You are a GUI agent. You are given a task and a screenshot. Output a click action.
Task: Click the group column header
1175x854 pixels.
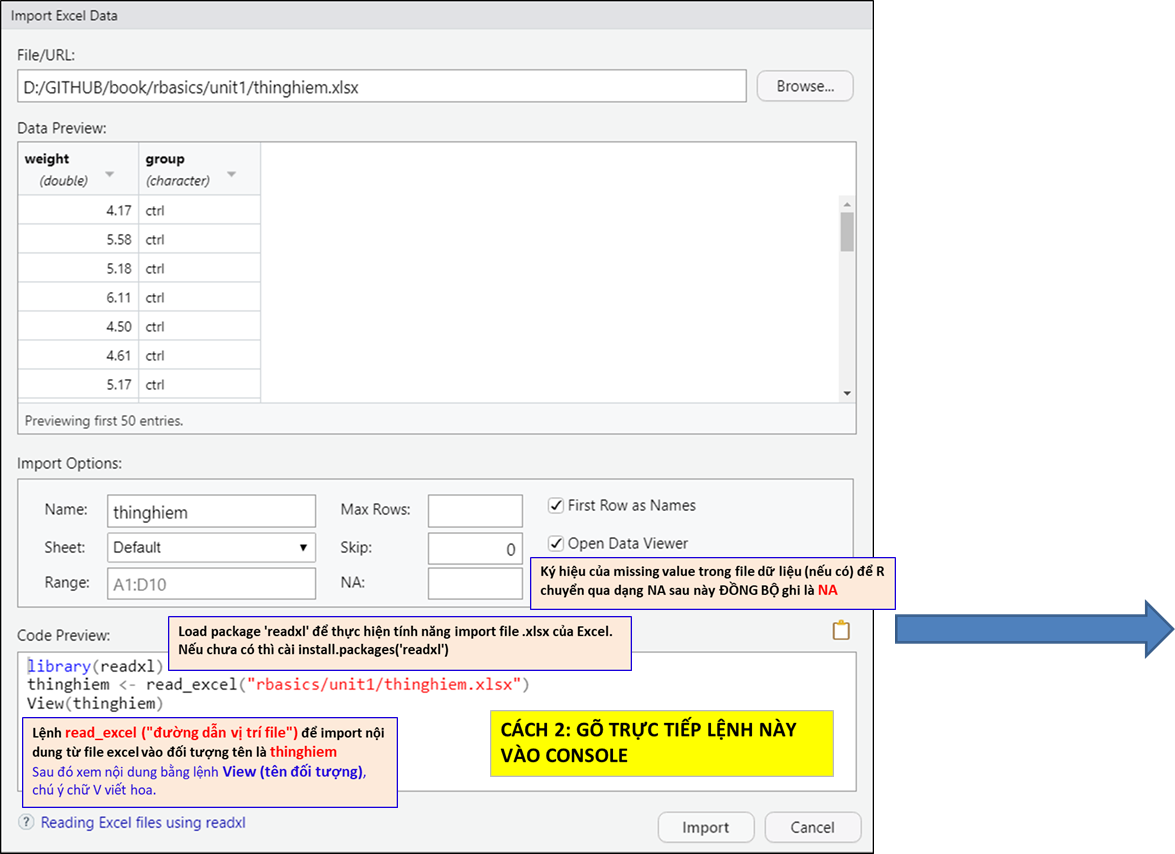(x=199, y=169)
